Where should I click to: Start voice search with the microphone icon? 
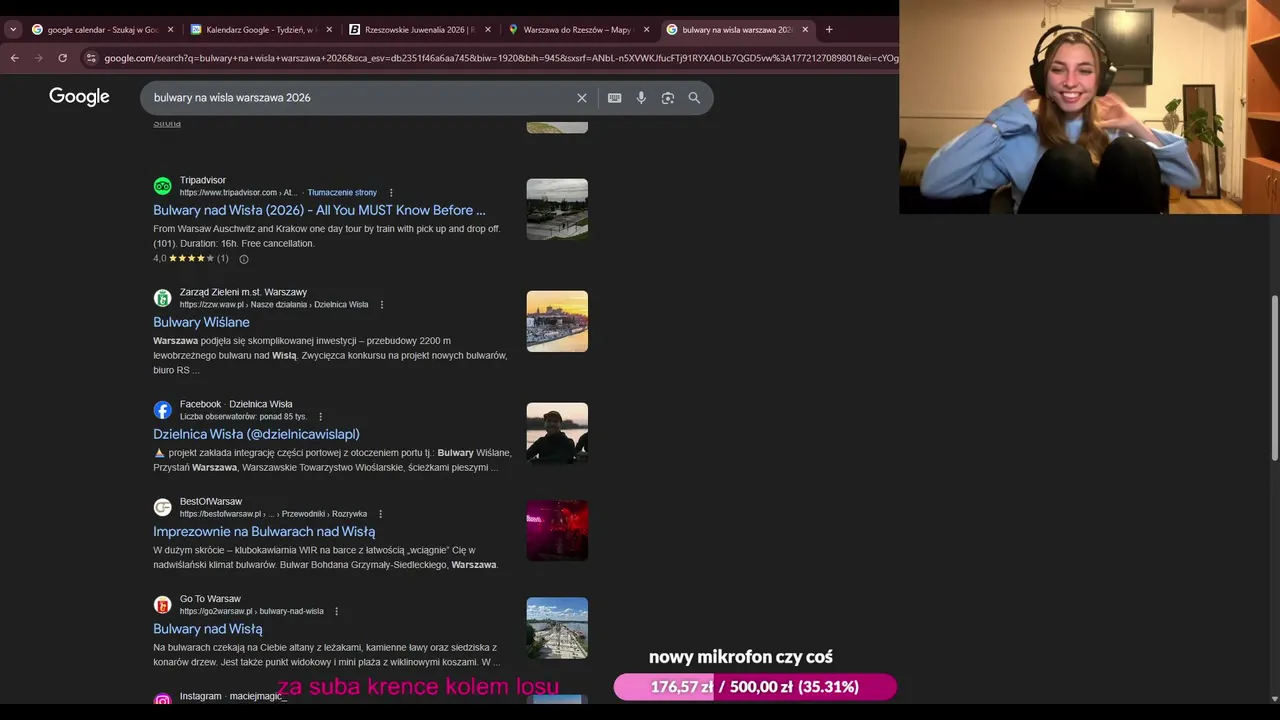641,98
